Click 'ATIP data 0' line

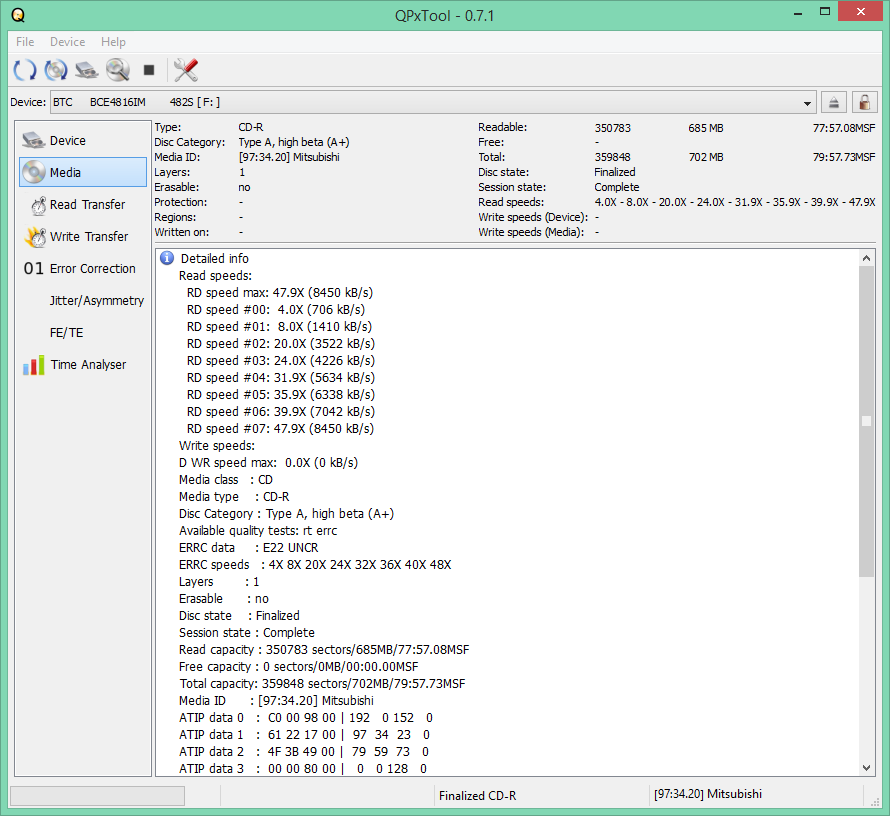(306, 718)
